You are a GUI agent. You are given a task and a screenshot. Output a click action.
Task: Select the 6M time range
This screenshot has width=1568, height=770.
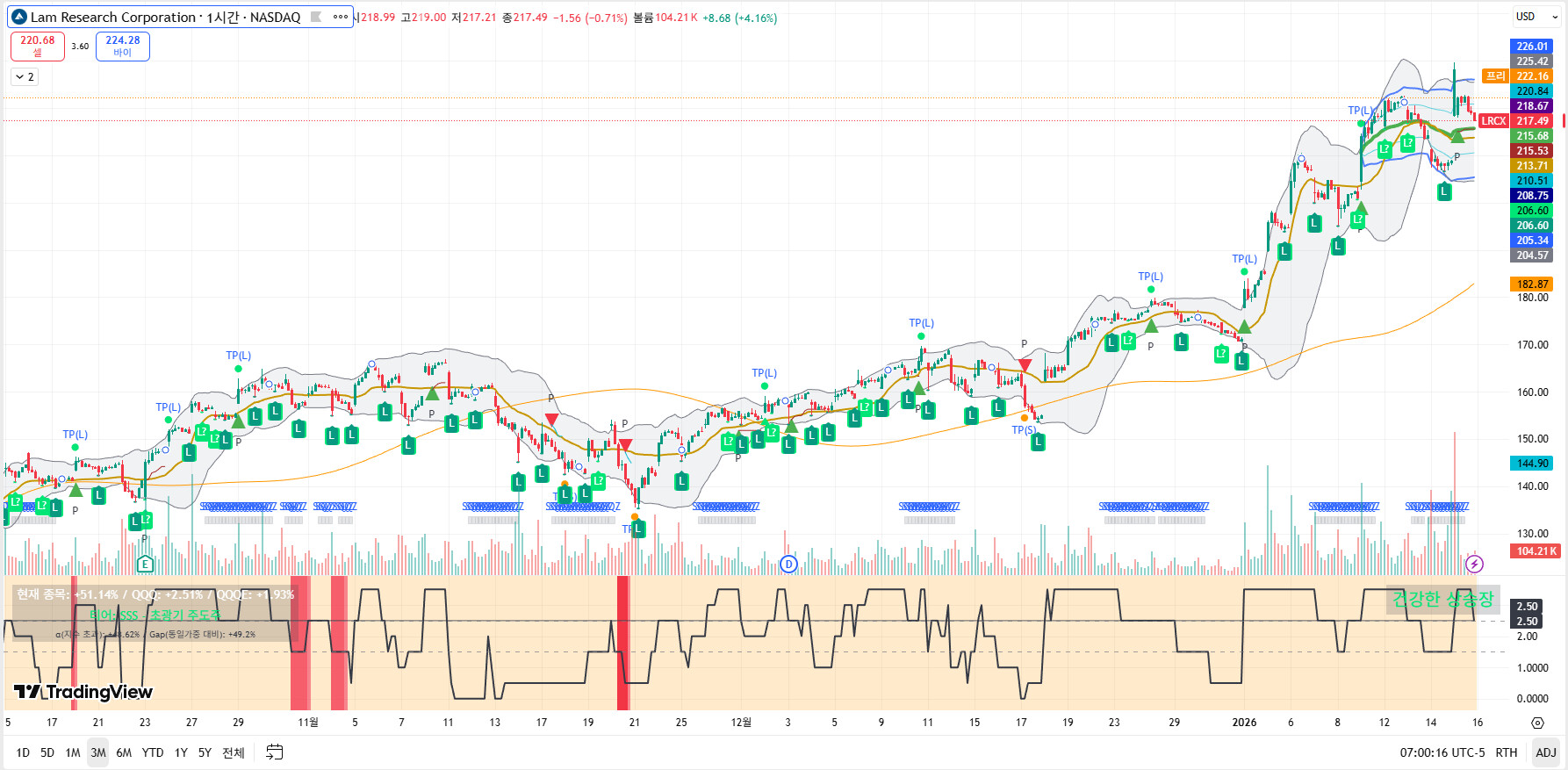(124, 752)
